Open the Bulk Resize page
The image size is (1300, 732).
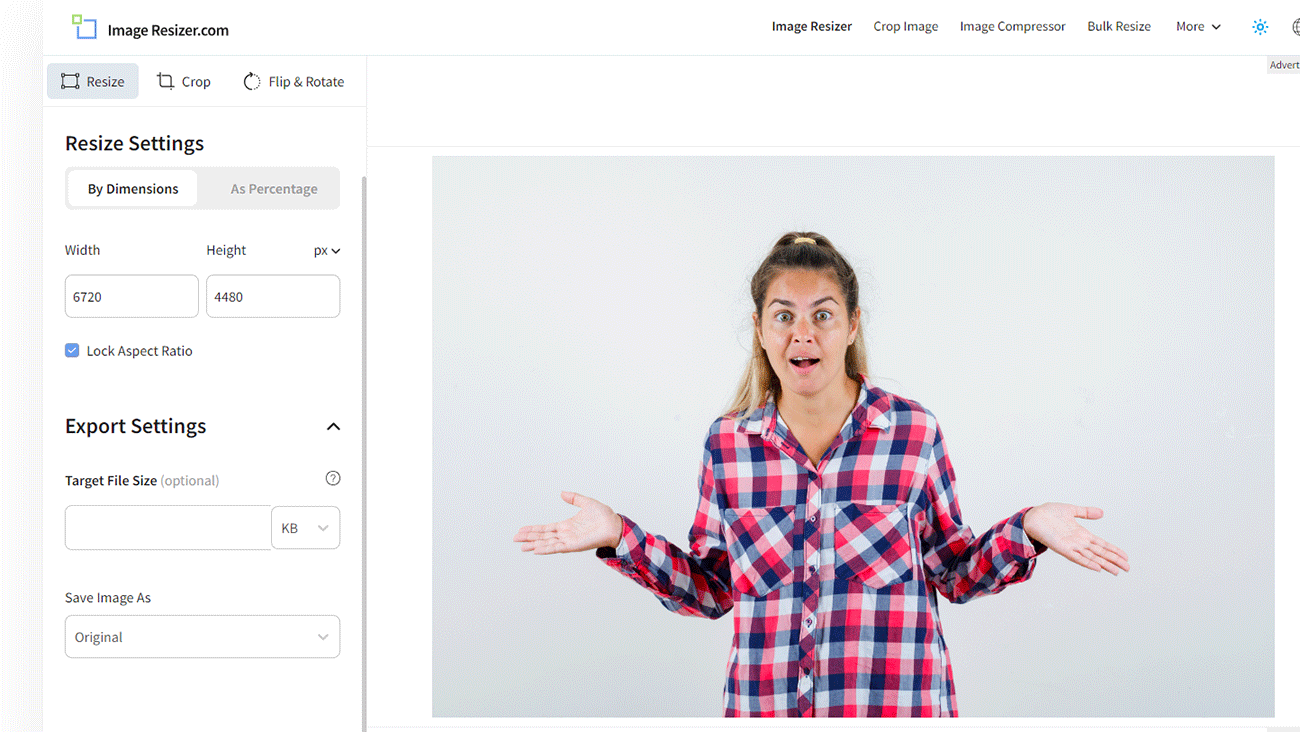(x=1119, y=27)
